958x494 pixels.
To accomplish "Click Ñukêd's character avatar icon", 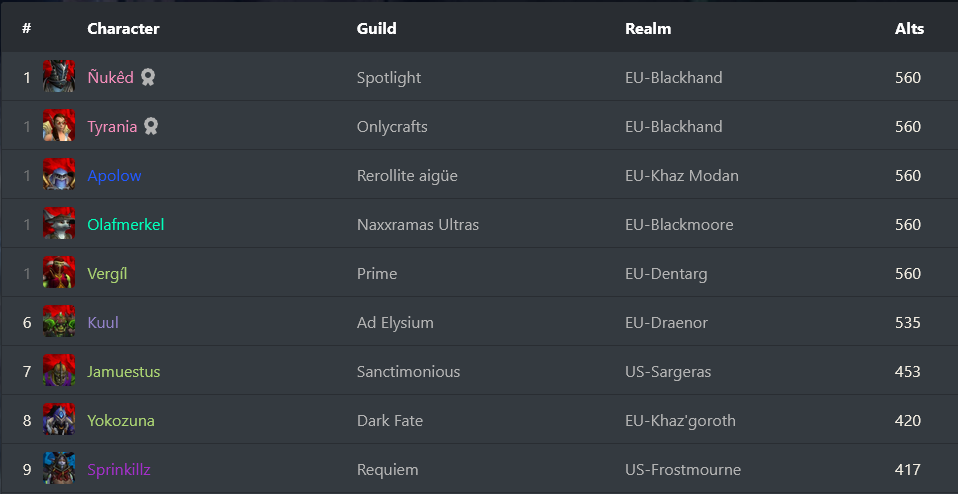I will [59, 77].
